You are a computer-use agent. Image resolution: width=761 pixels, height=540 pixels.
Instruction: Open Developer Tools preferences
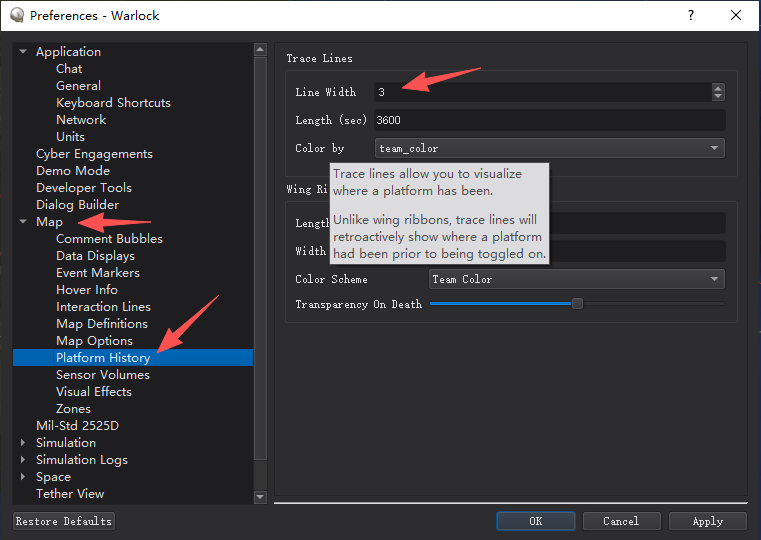83,187
